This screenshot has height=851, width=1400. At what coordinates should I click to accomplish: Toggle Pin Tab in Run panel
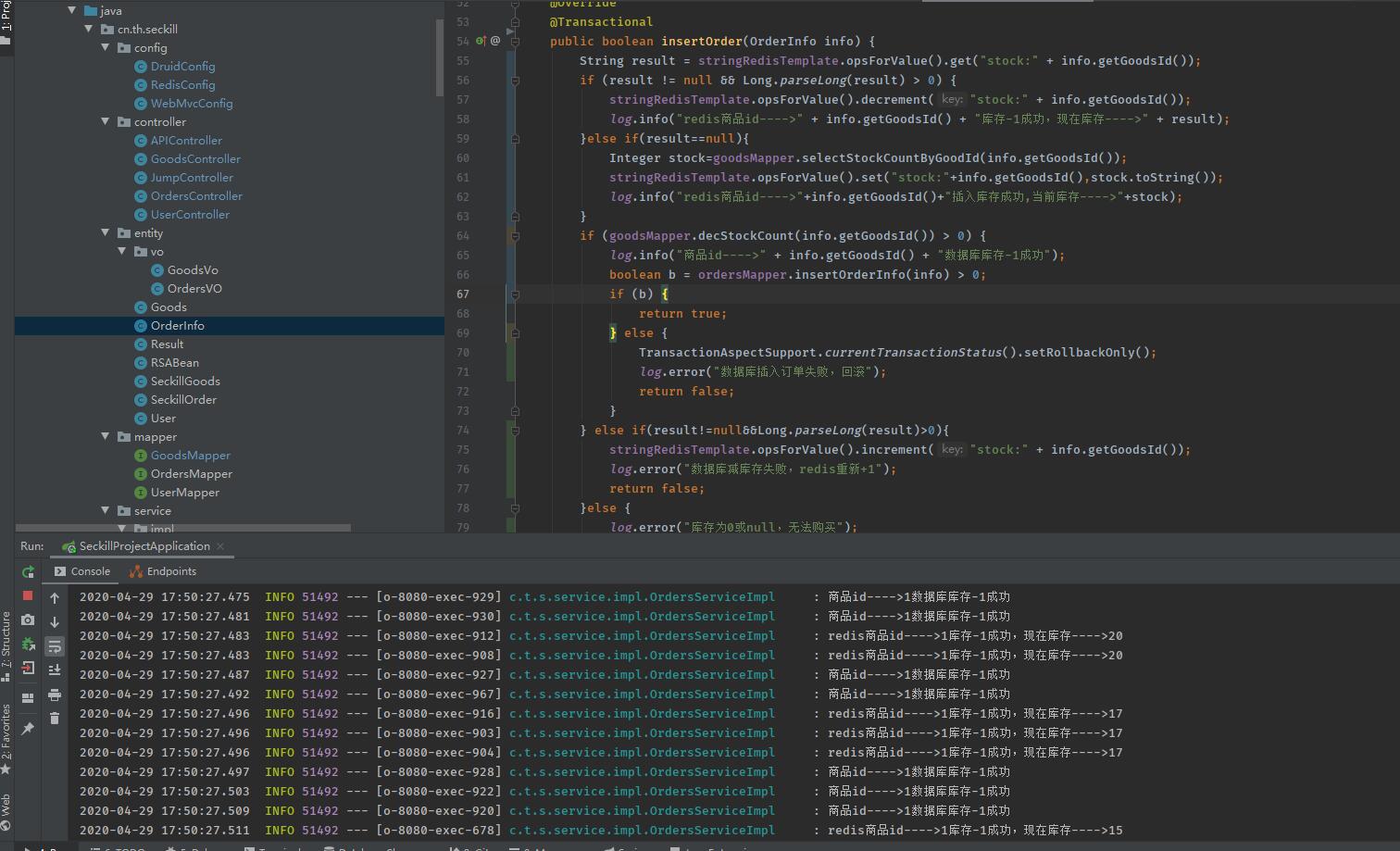[x=28, y=729]
